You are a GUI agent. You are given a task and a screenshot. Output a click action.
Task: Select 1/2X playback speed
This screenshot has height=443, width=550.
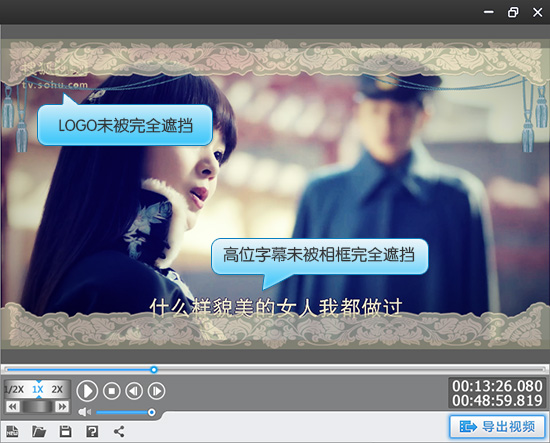(14, 389)
